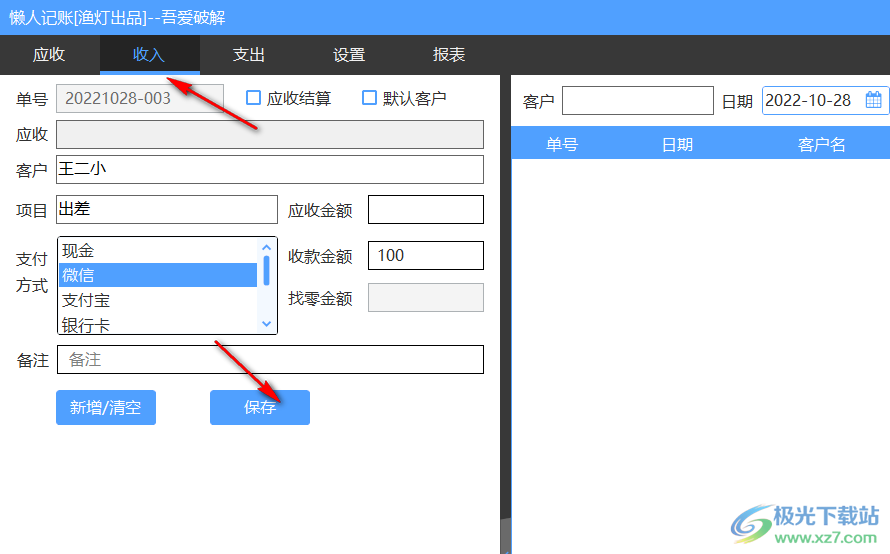Click the 收款金额 field showing 100

(426, 255)
